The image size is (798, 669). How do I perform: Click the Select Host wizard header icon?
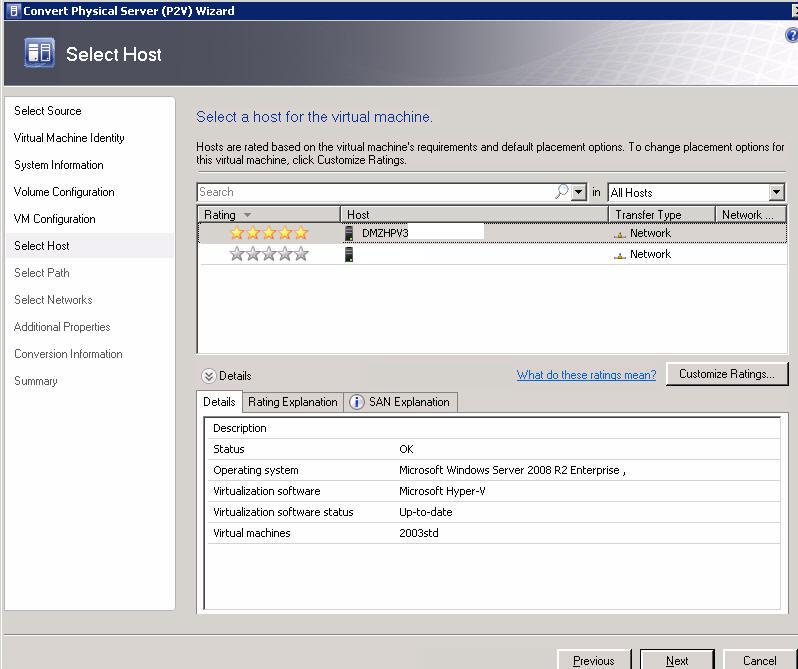point(39,52)
